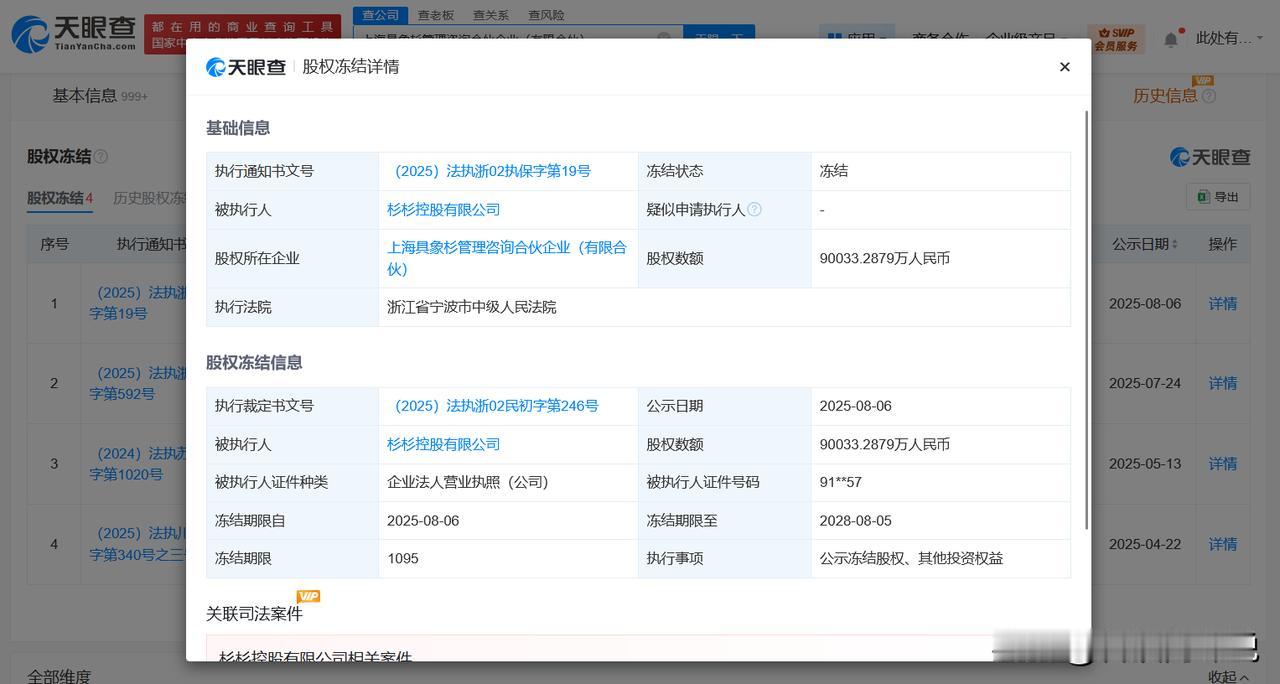Select the 股权冻结 4 sub-tab
The image size is (1280, 684).
[60, 198]
